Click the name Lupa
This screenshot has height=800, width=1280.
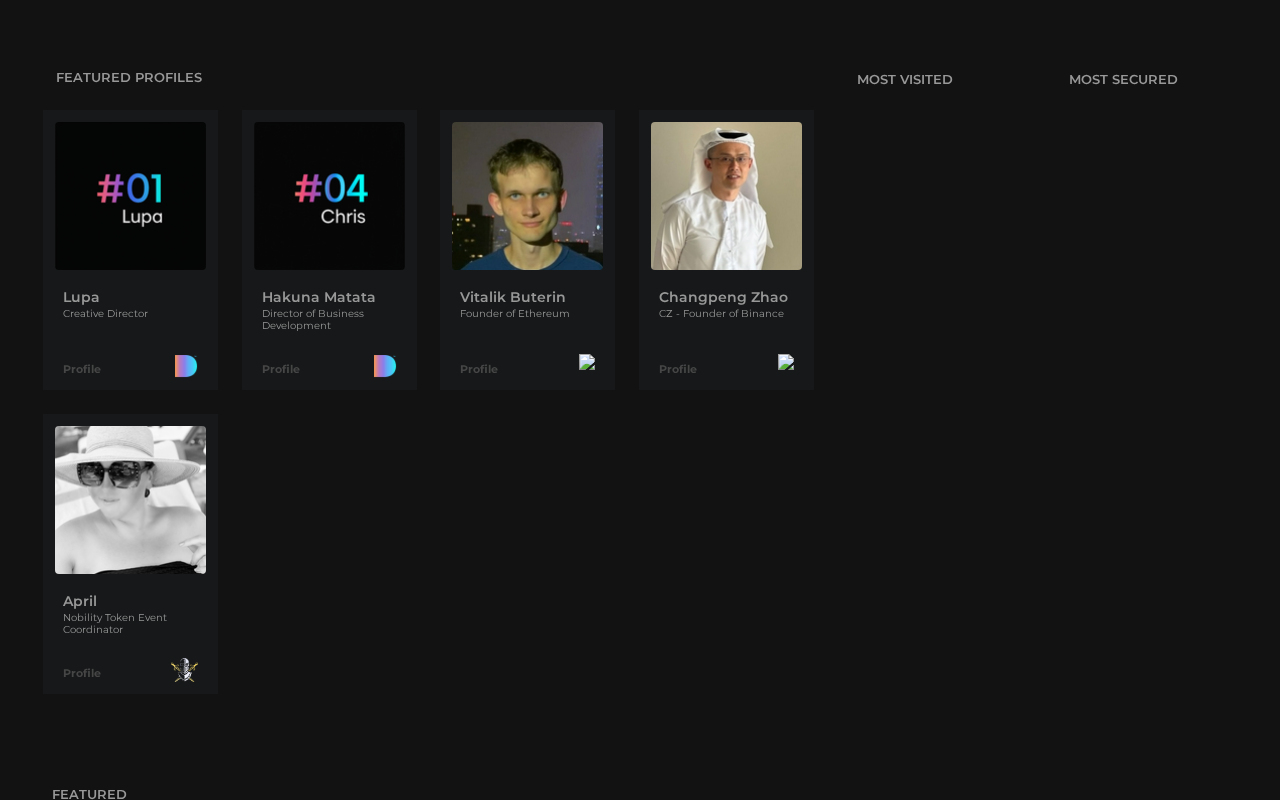click(81, 297)
